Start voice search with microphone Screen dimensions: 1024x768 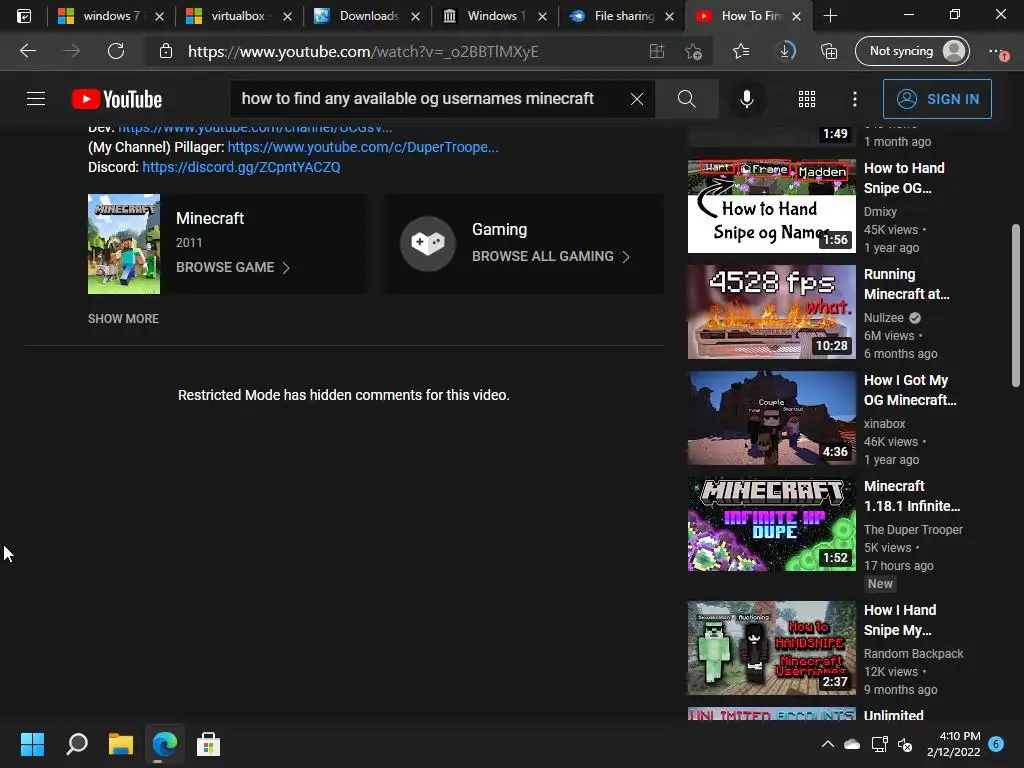[x=746, y=99]
